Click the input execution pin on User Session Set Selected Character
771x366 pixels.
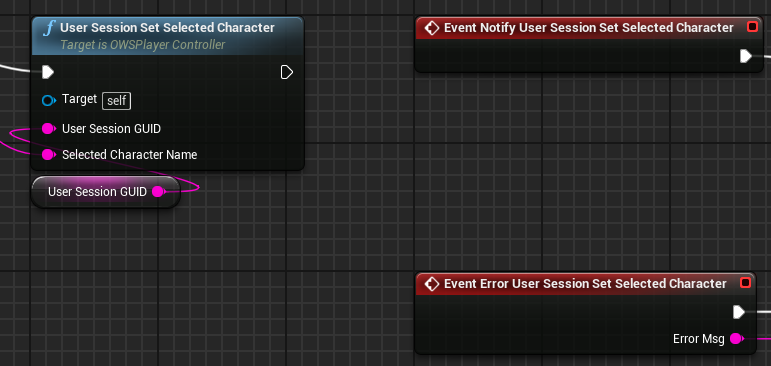click(x=48, y=73)
